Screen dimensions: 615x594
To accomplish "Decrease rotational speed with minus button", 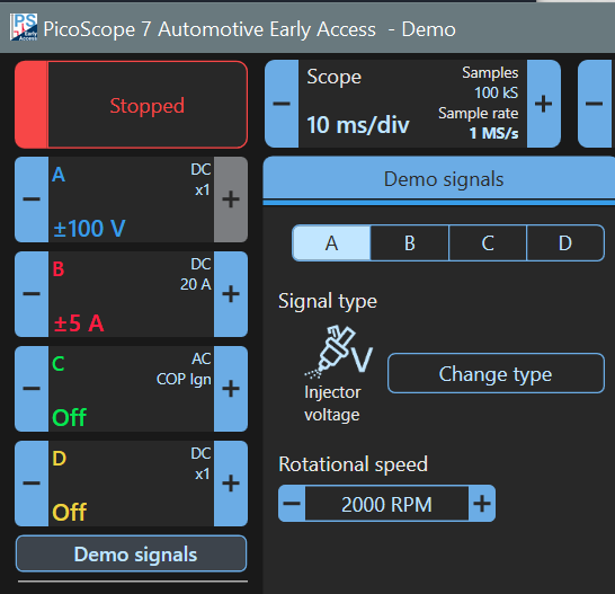I will (291, 503).
